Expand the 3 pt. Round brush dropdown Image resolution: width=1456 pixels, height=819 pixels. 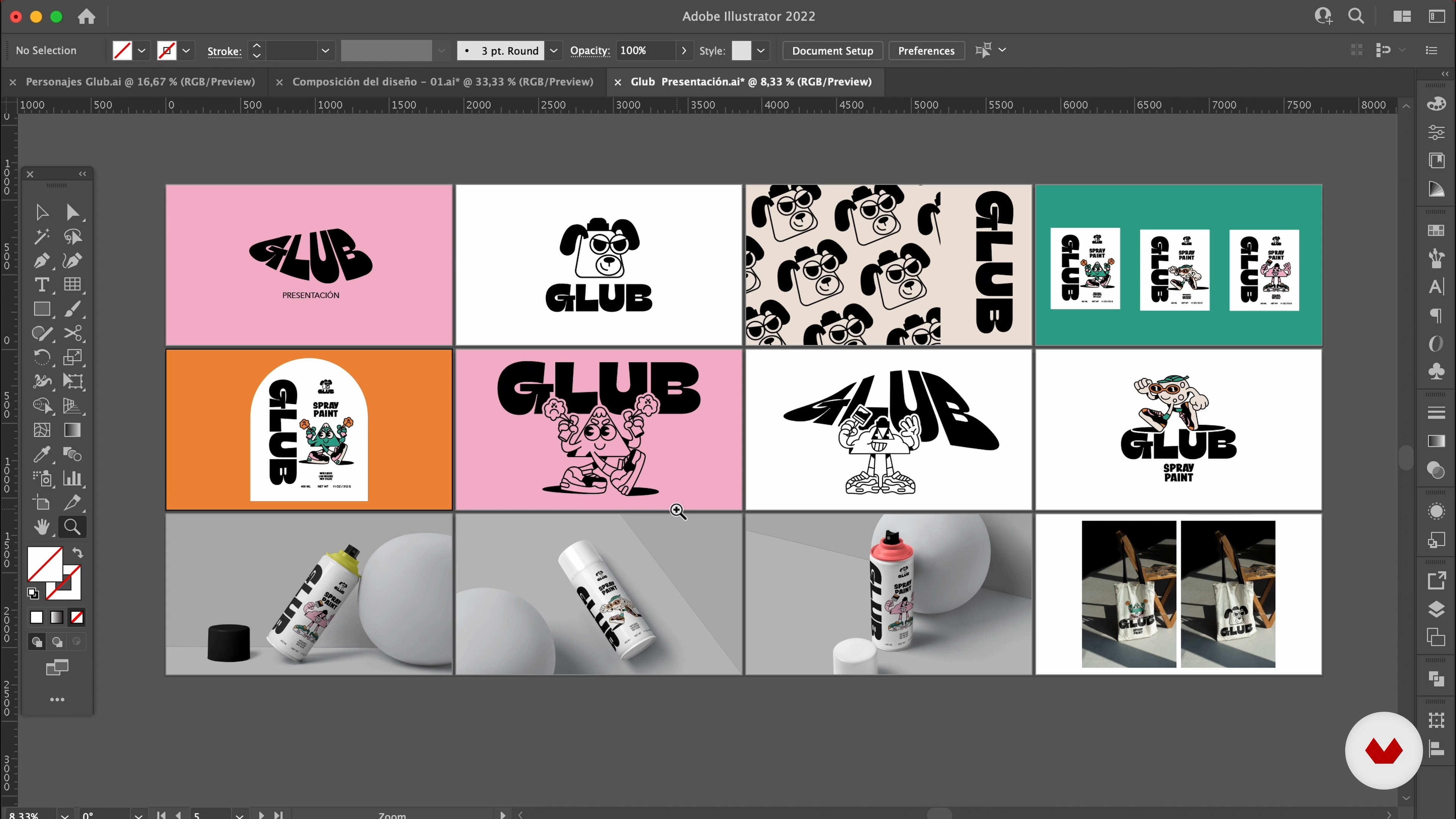tap(554, 51)
